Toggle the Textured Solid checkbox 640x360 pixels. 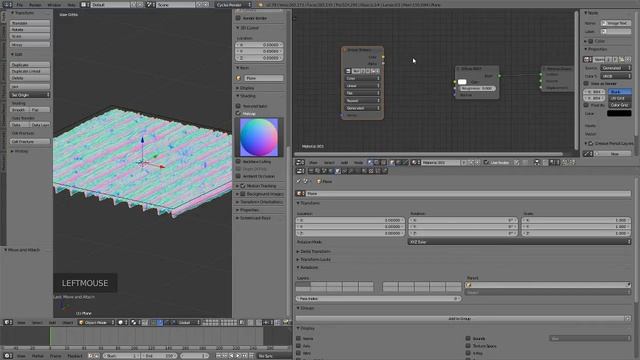coord(238,106)
